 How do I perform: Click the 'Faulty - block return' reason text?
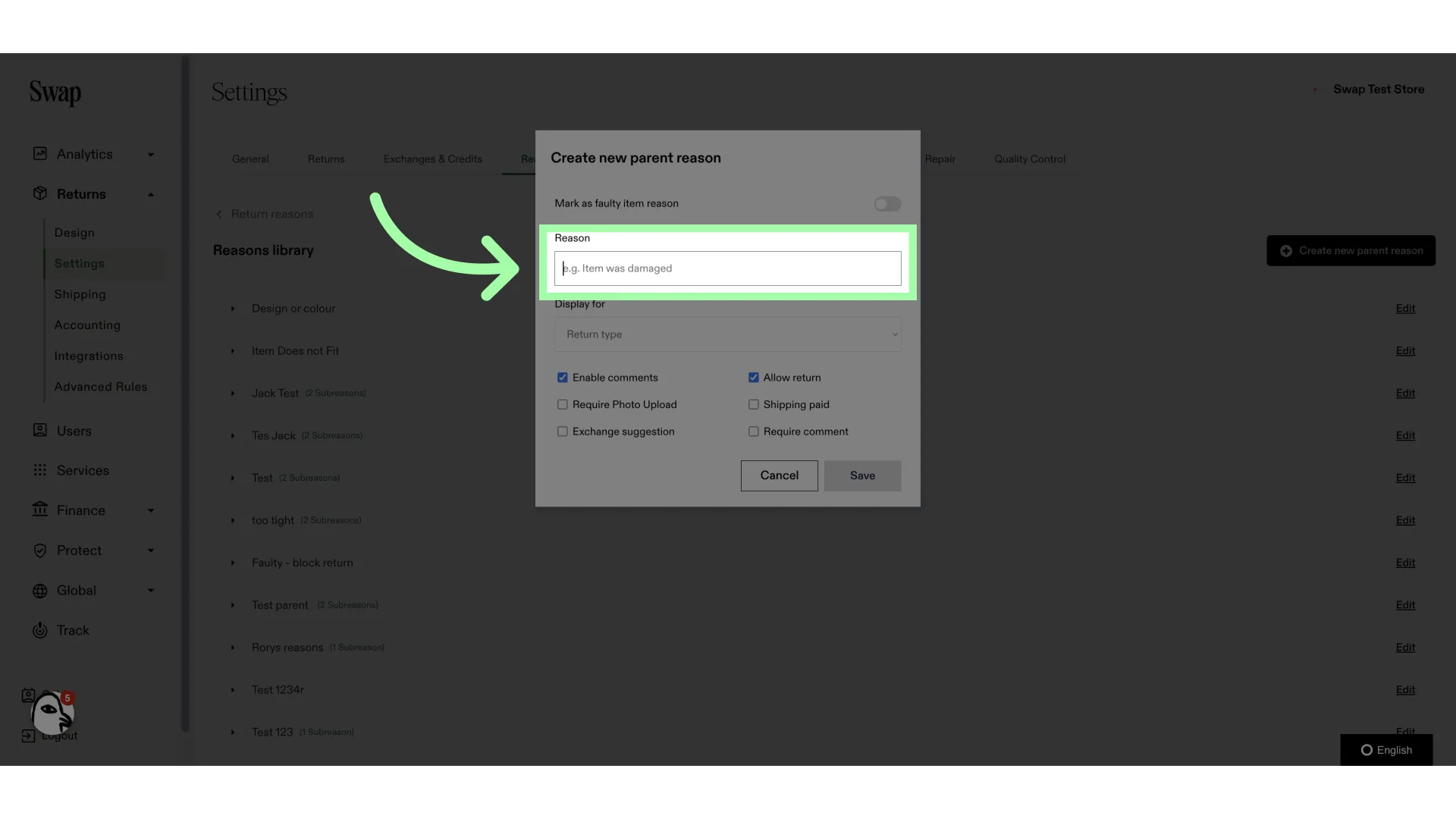303,563
